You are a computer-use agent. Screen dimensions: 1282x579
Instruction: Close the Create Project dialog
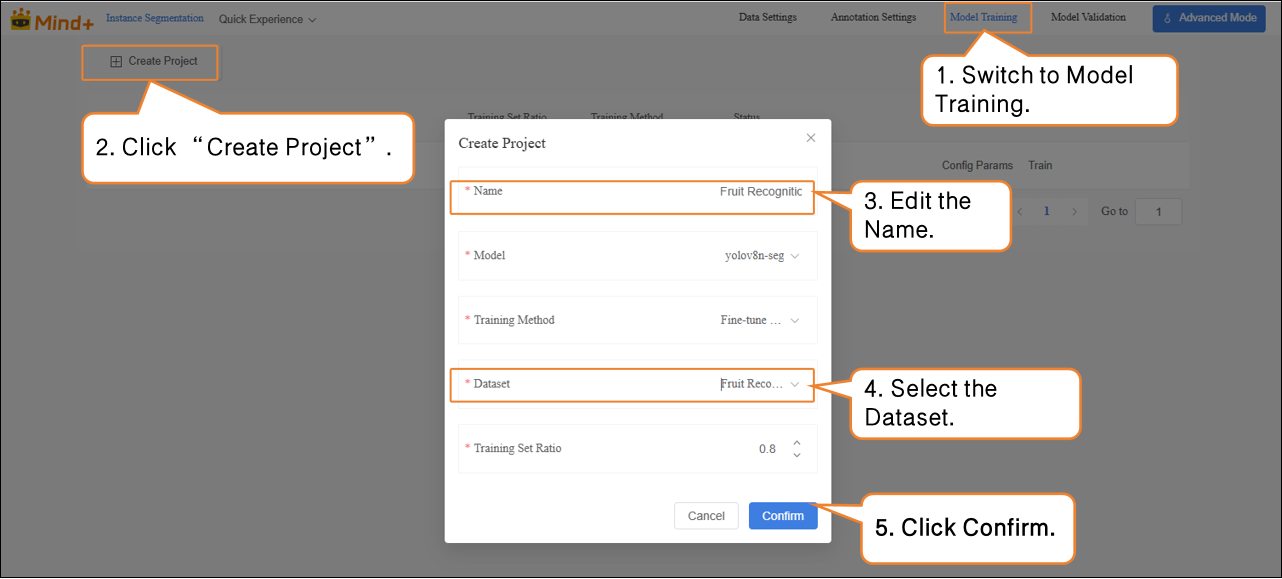point(810,138)
